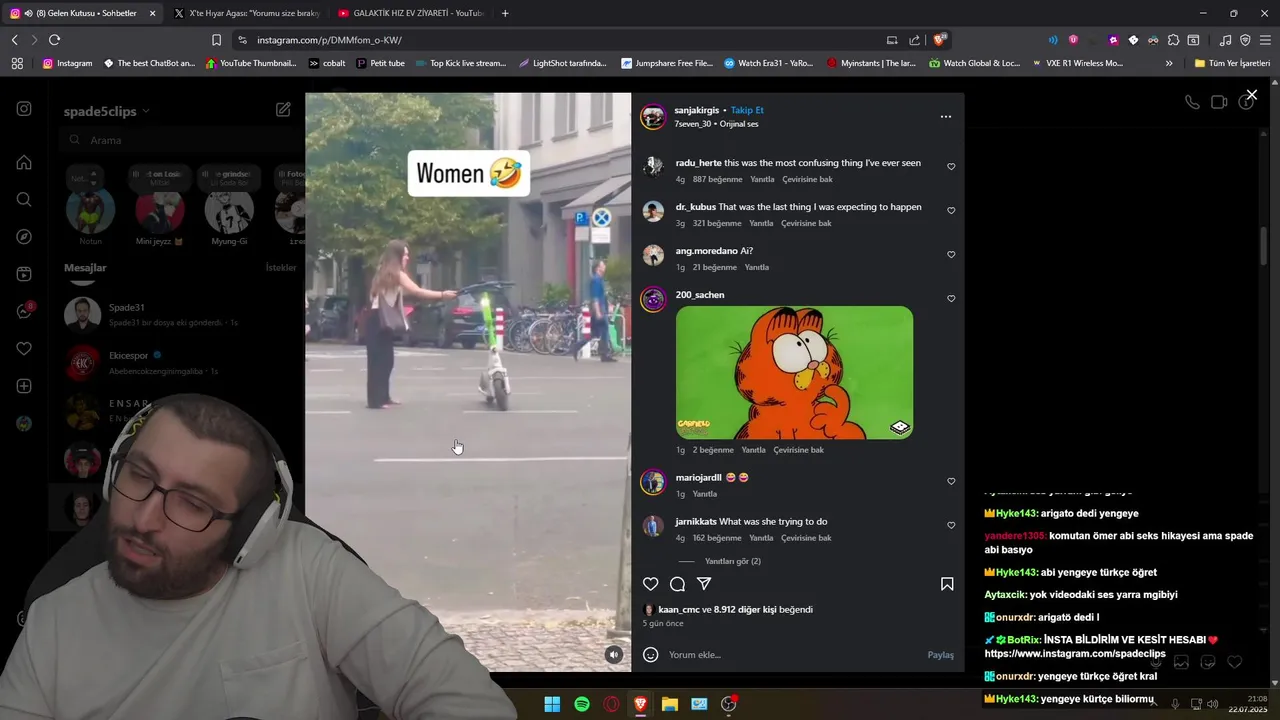Open emoji picker in comment box
Viewport: 1280px width, 720px height.
[651, 655]
